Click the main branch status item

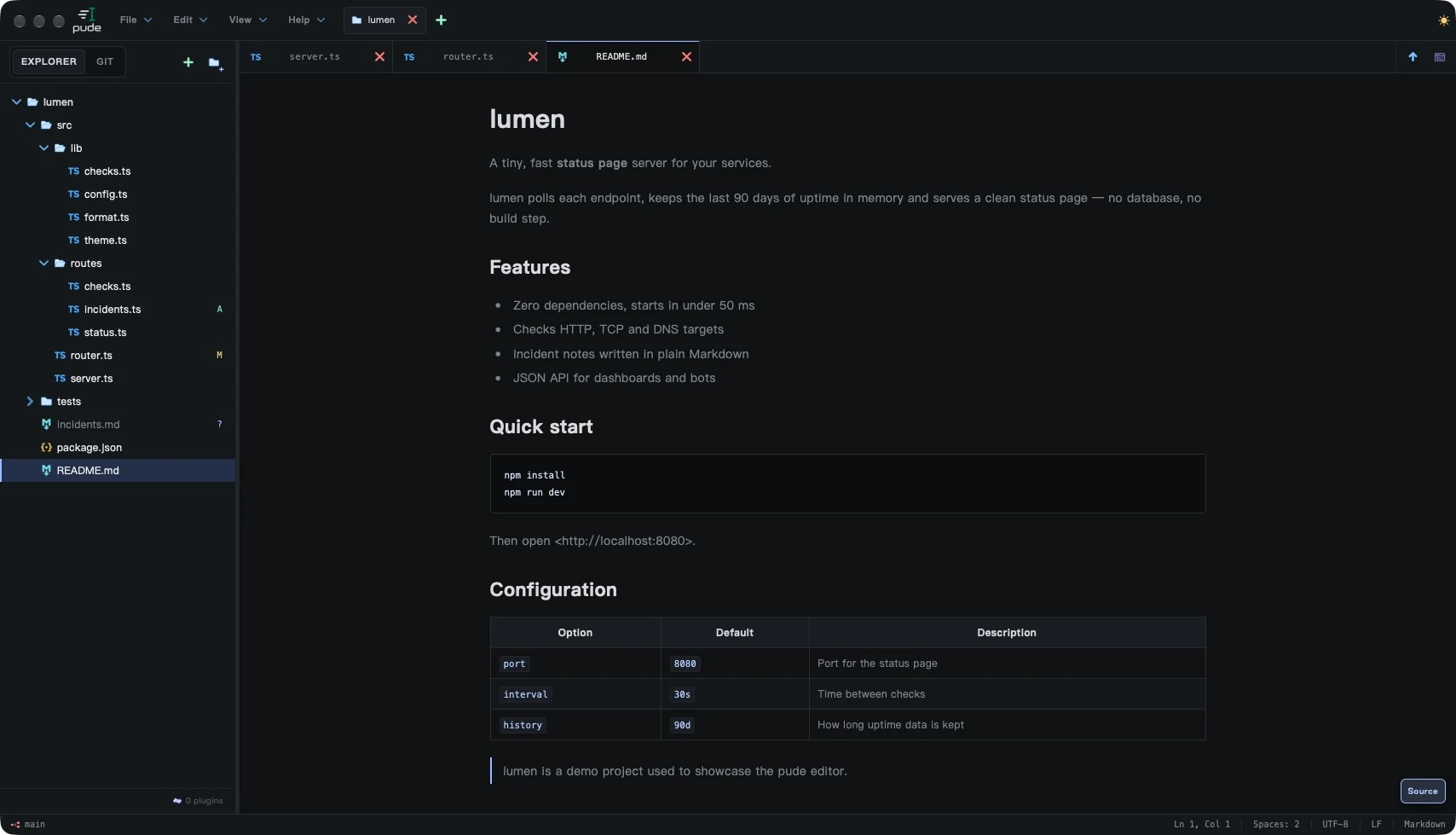pyautogui.click(x=28, y=825)
